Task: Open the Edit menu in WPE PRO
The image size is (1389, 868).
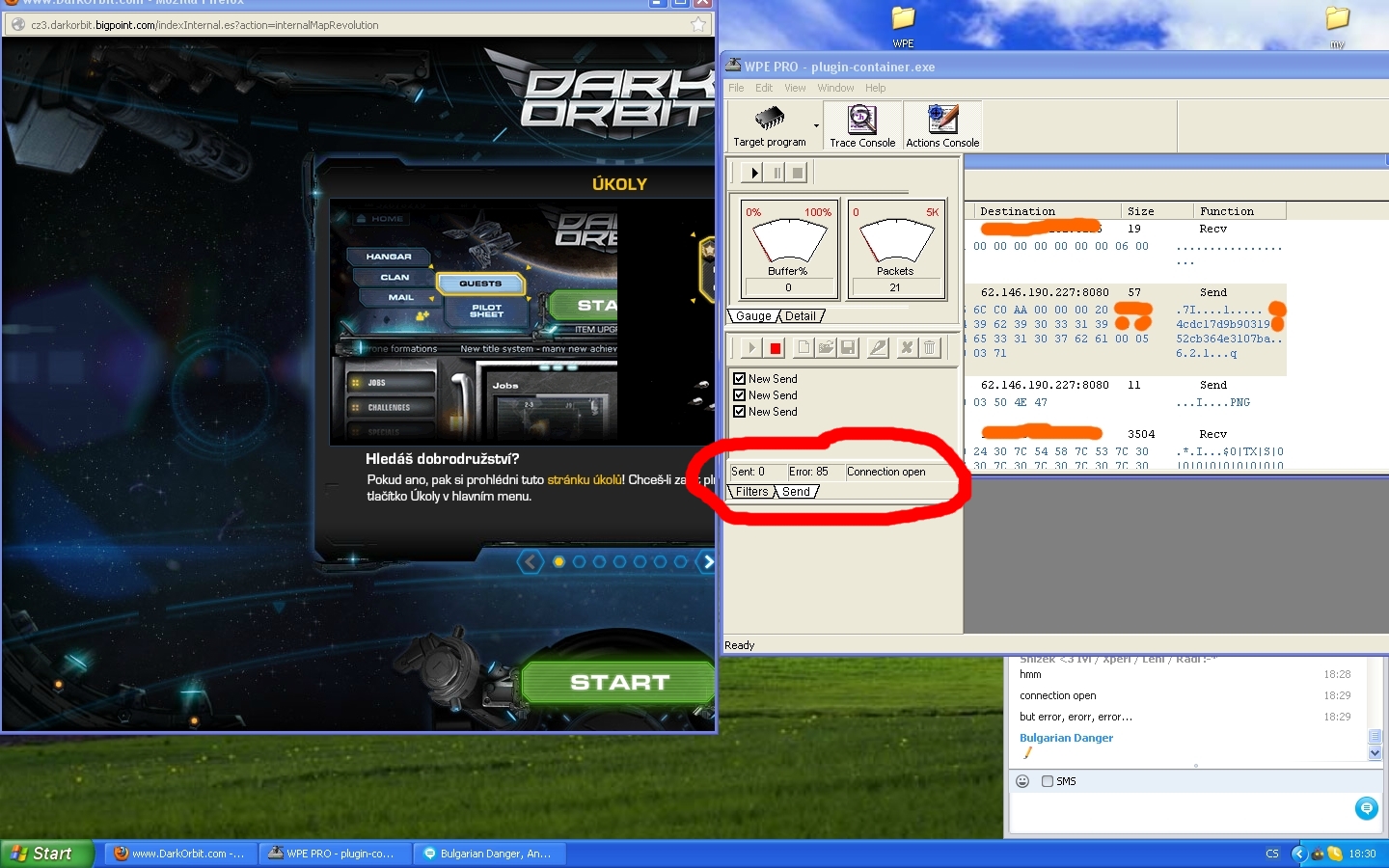Action: click(764, 88)
